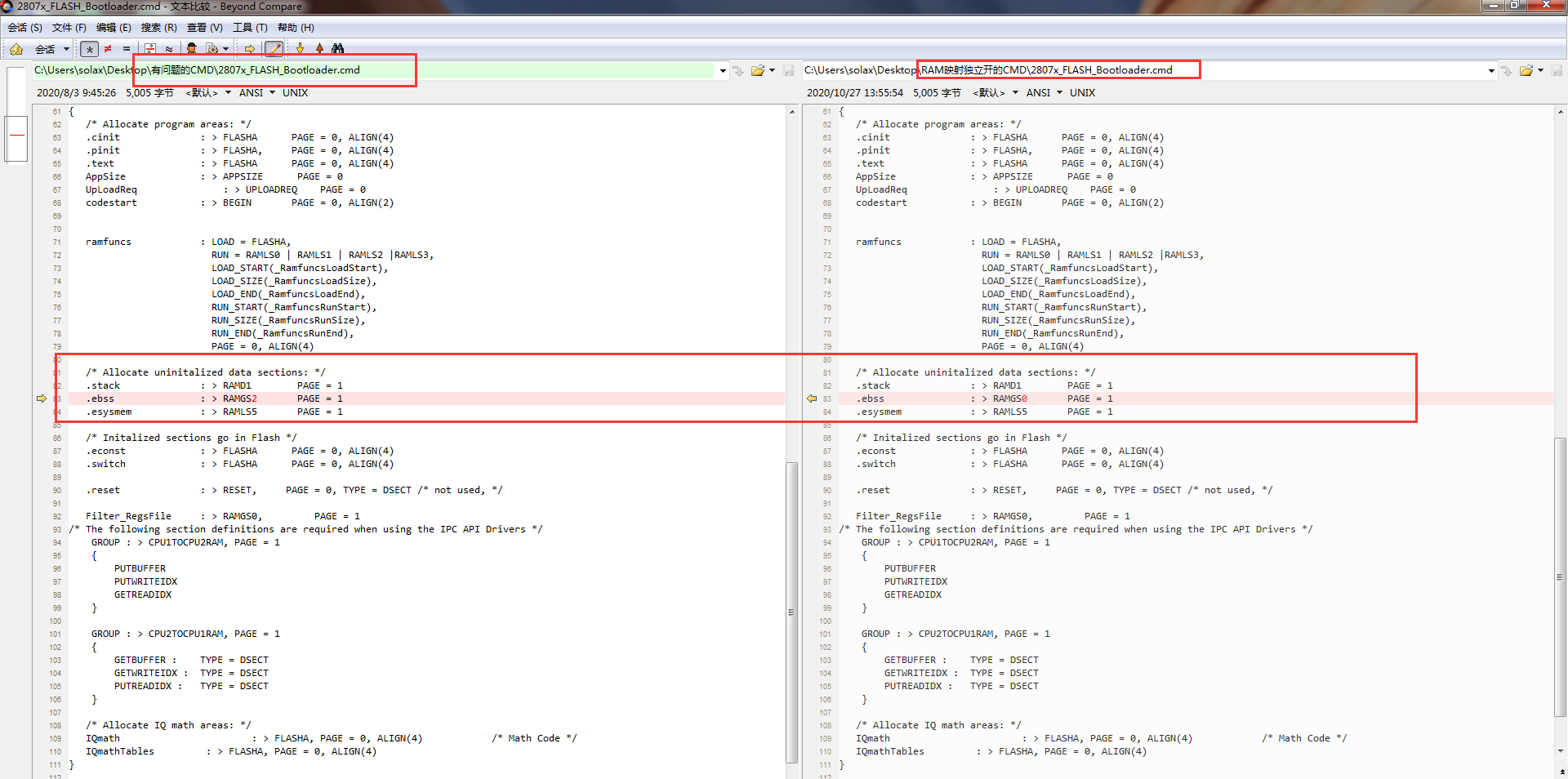Go to Previous Difference up arrow
The width and height of the screenshot is (1568, 779).
(319, 49)
